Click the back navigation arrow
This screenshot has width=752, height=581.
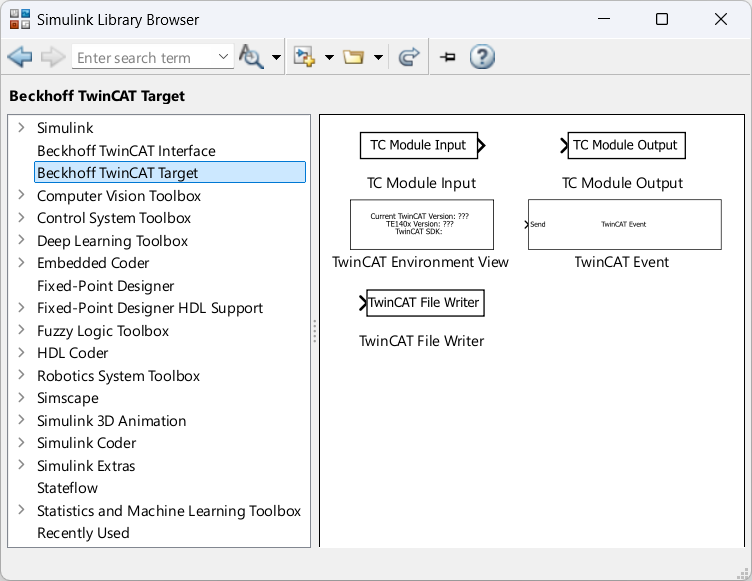coord(20,57)
